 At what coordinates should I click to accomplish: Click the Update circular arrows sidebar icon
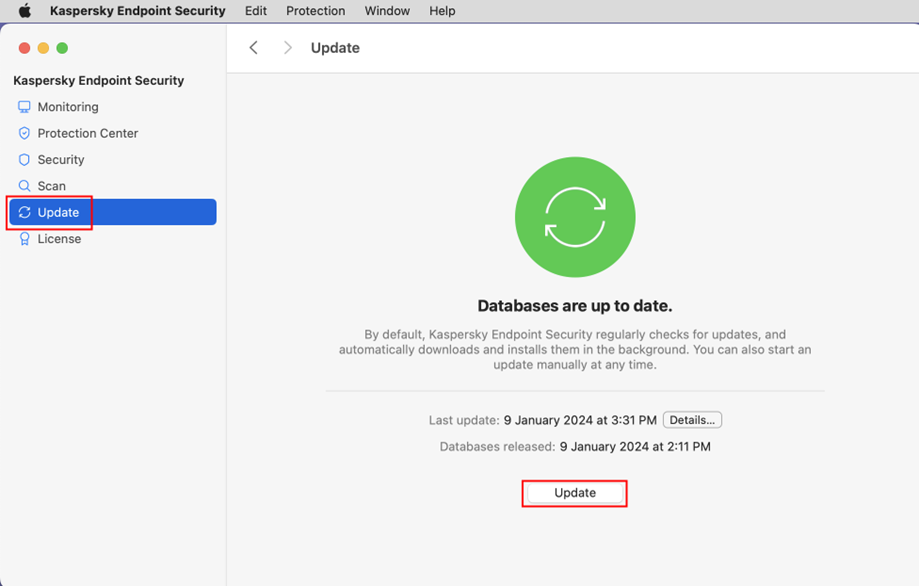[x=25, y=212]
